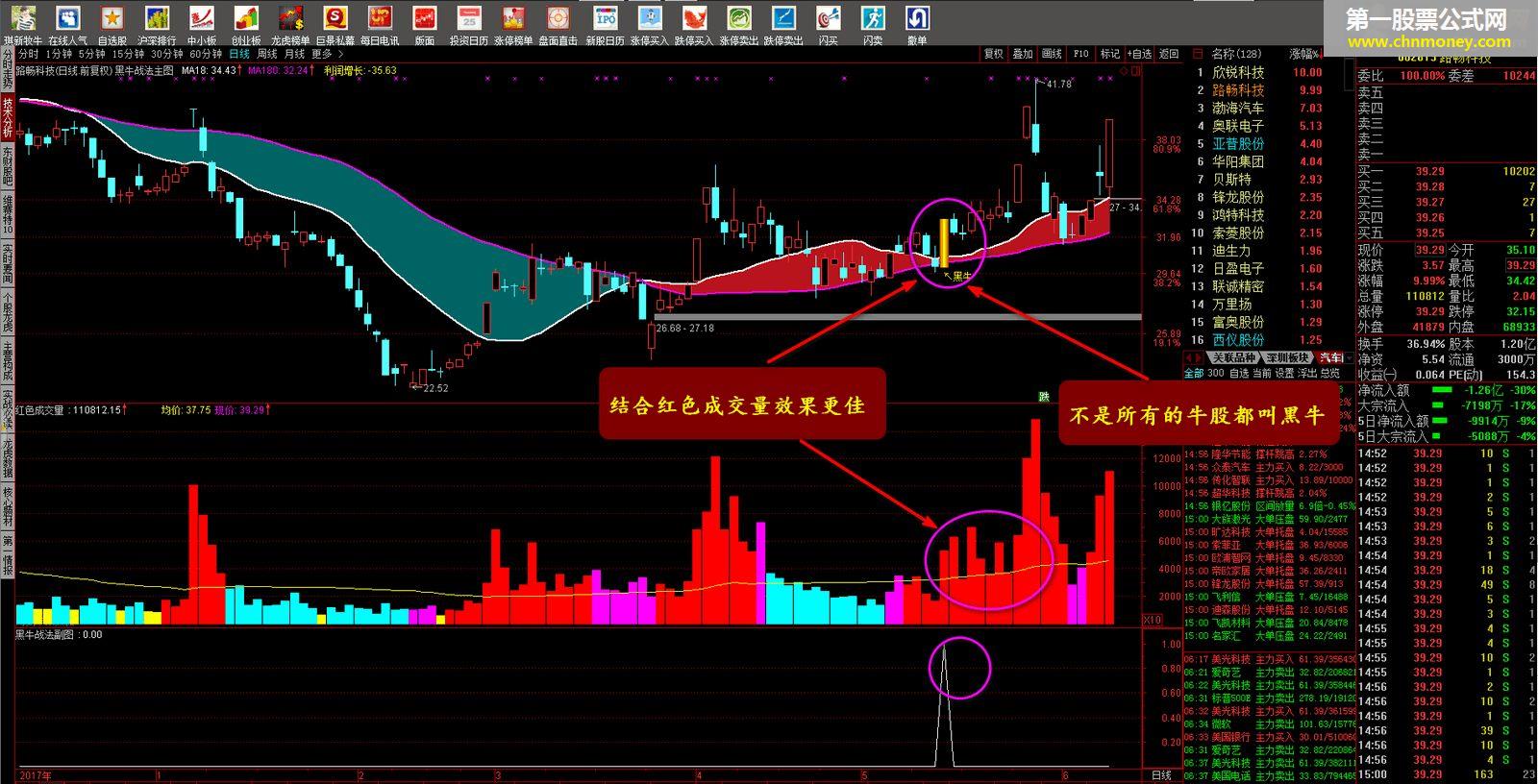Click the 日线 label at bottom right
Screen dimensions: 1538x784
[1161, 775]
